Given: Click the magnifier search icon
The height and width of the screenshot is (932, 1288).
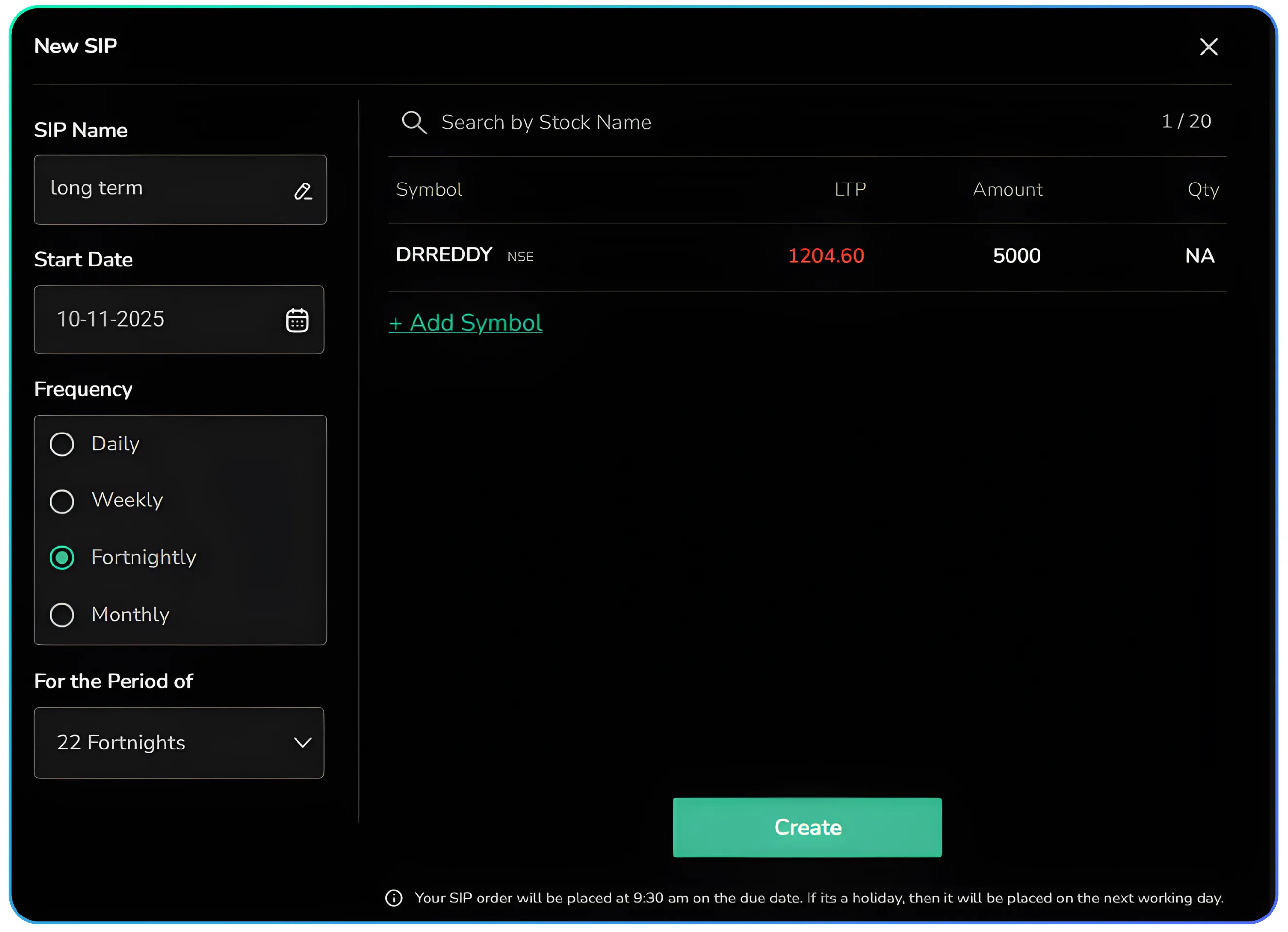Looking at the screenshot, I should point(414,122).
